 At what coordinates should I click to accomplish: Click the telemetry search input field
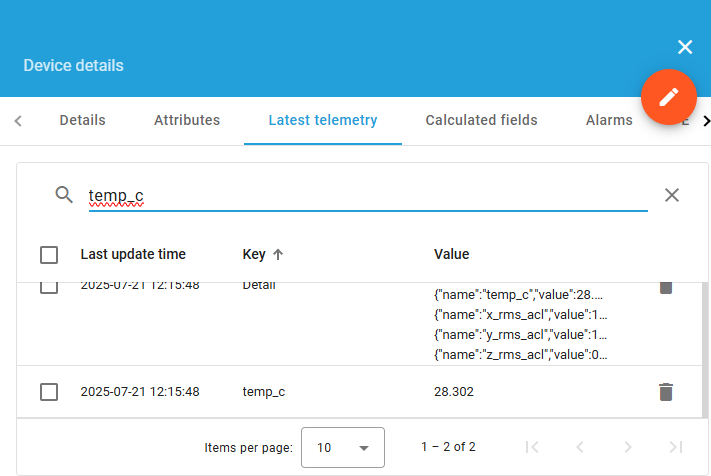pyautogui.click(x=360, y=195)
